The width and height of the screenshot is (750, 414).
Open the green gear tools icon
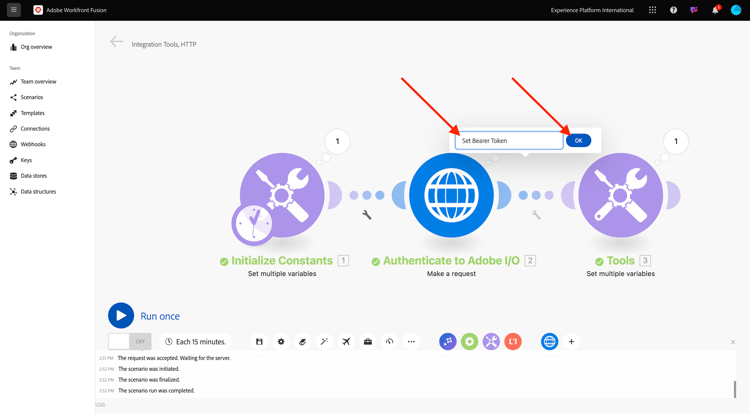(x=470, y=341)
